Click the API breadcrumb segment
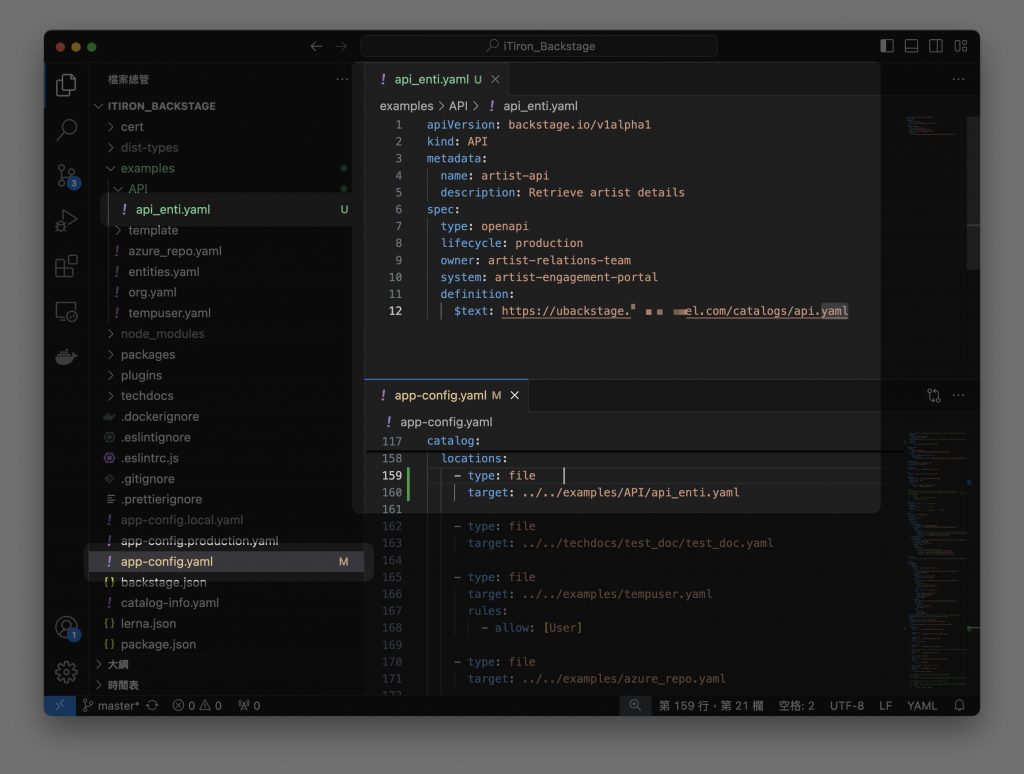 (x=458, y=106)
